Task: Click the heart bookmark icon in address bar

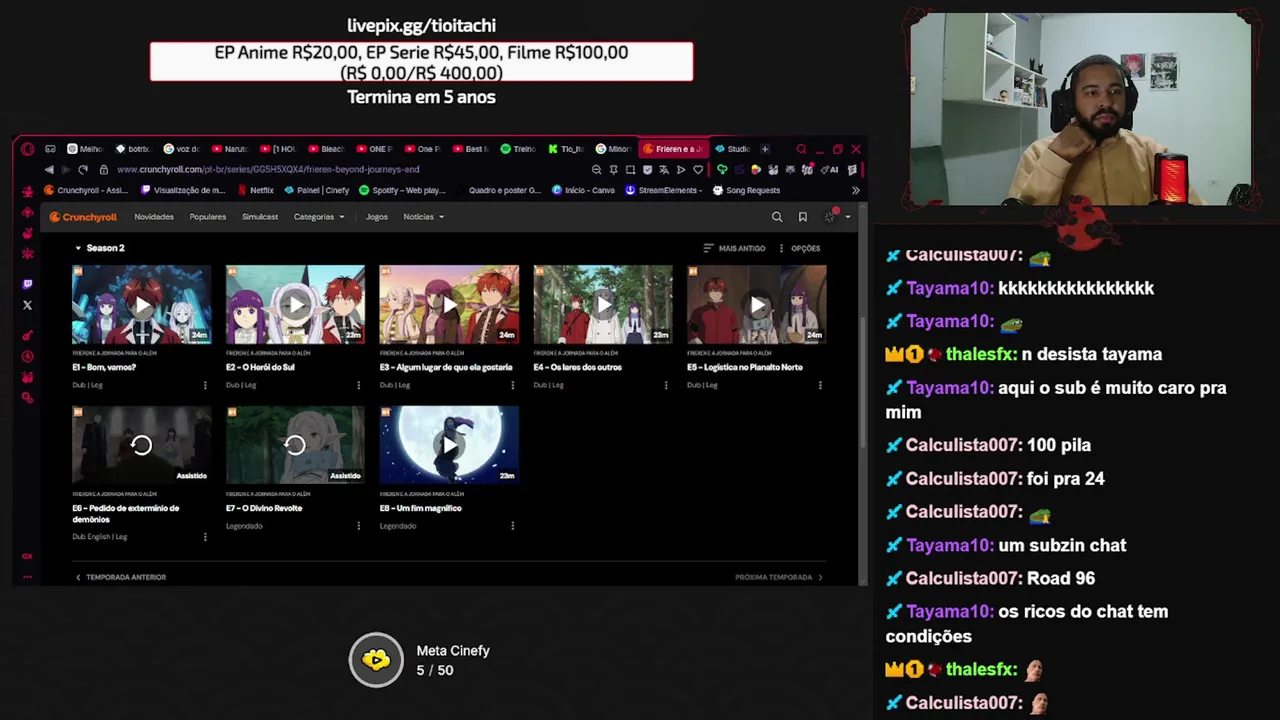Action: (697, 170)
